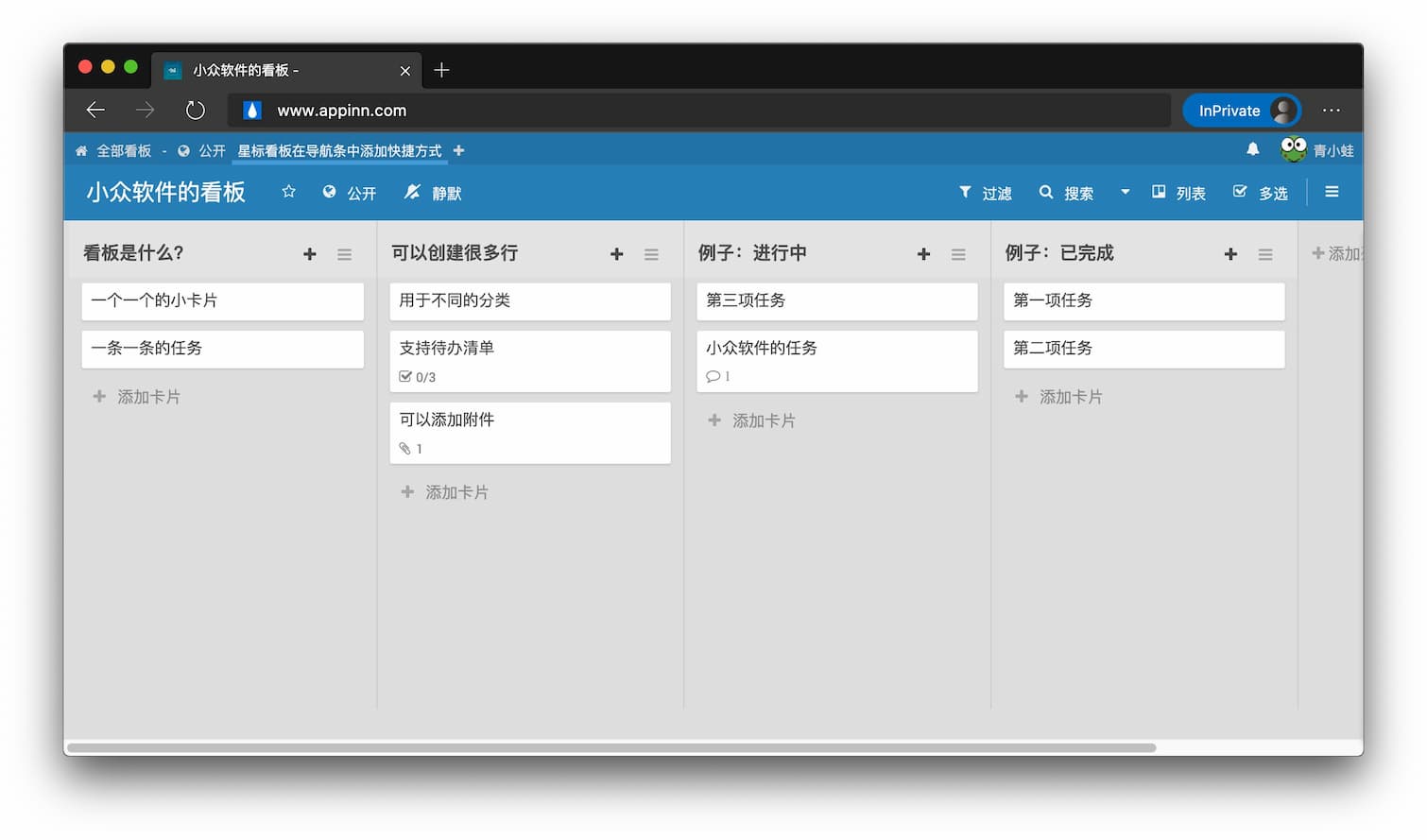The height and width of the screenshot is (840, 1427).
Task: Open the 过滤 filter panel
Action: (x=985, y=193)
